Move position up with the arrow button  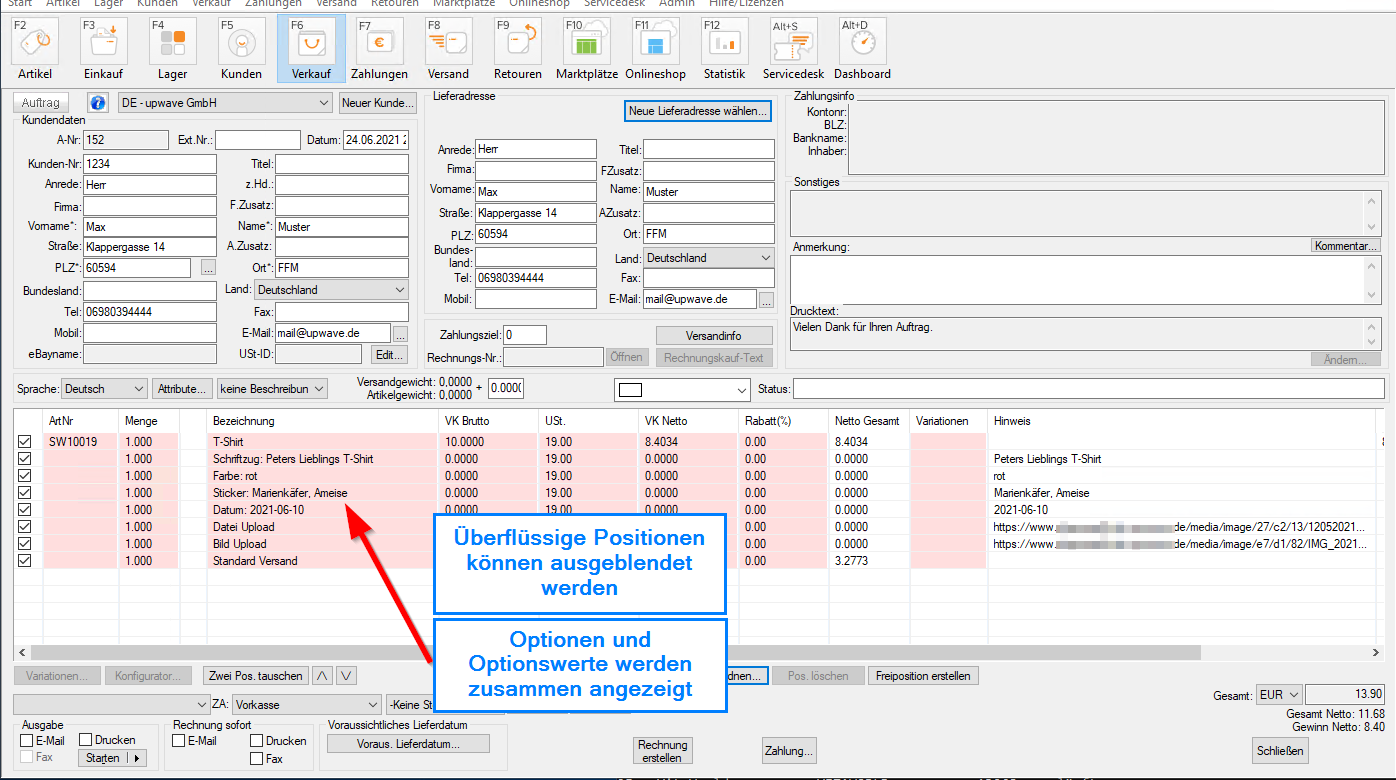[x=322, y=676]
